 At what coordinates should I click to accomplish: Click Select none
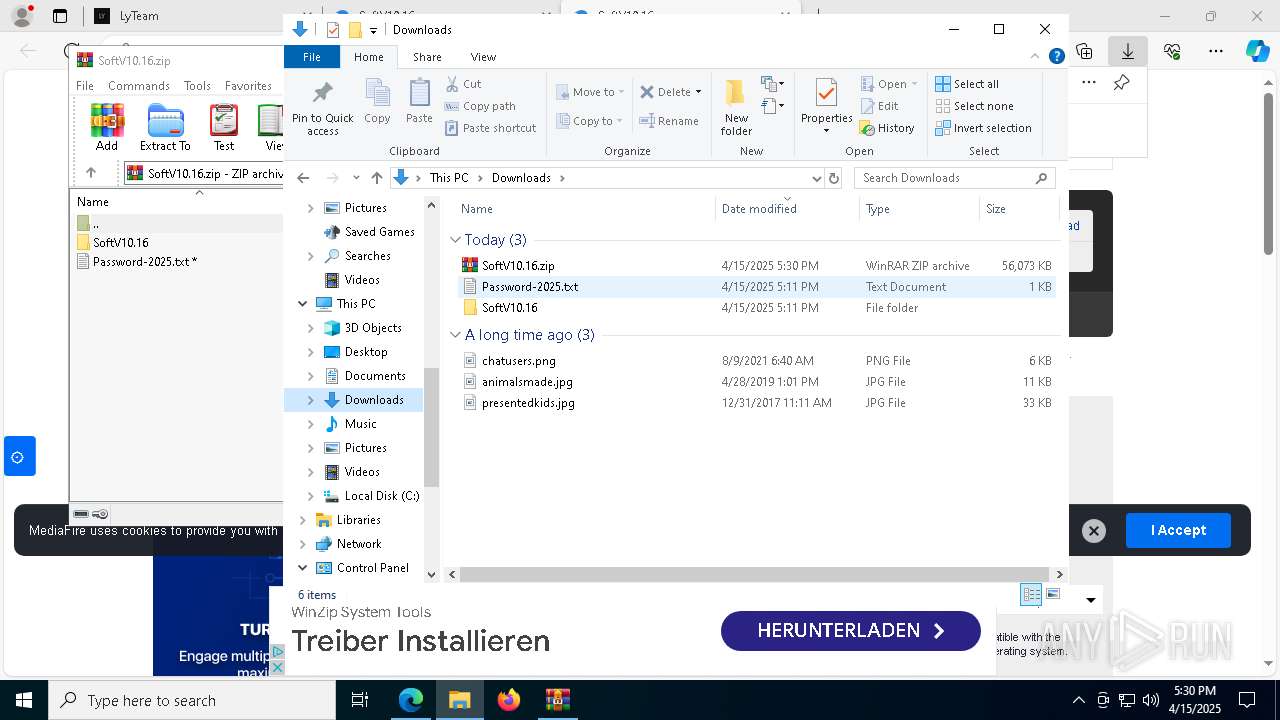tap(974, 106)
